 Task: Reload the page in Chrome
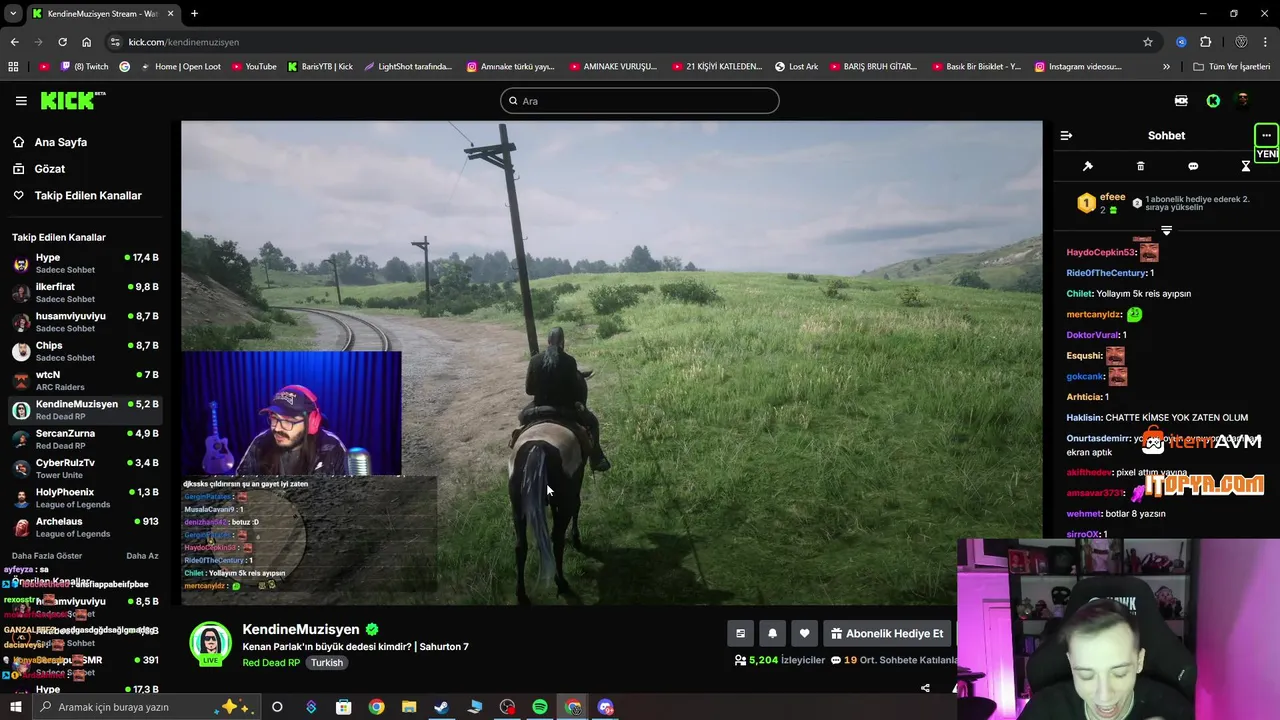coord(62,42)
